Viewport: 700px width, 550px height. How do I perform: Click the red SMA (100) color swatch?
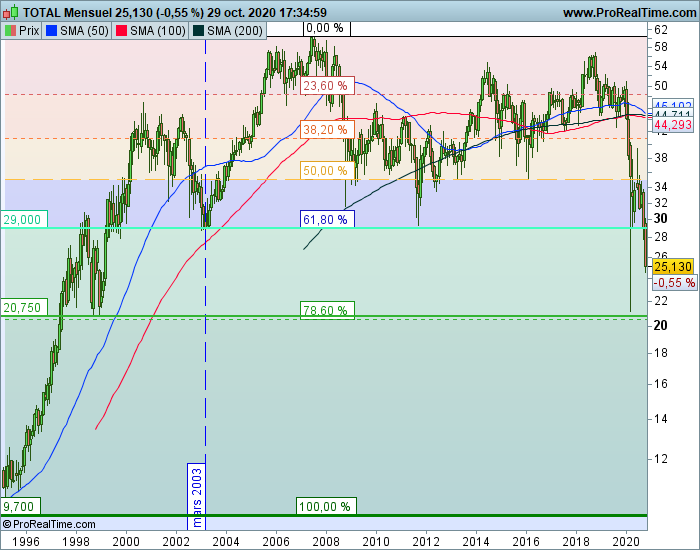click(x=121, y=31)
